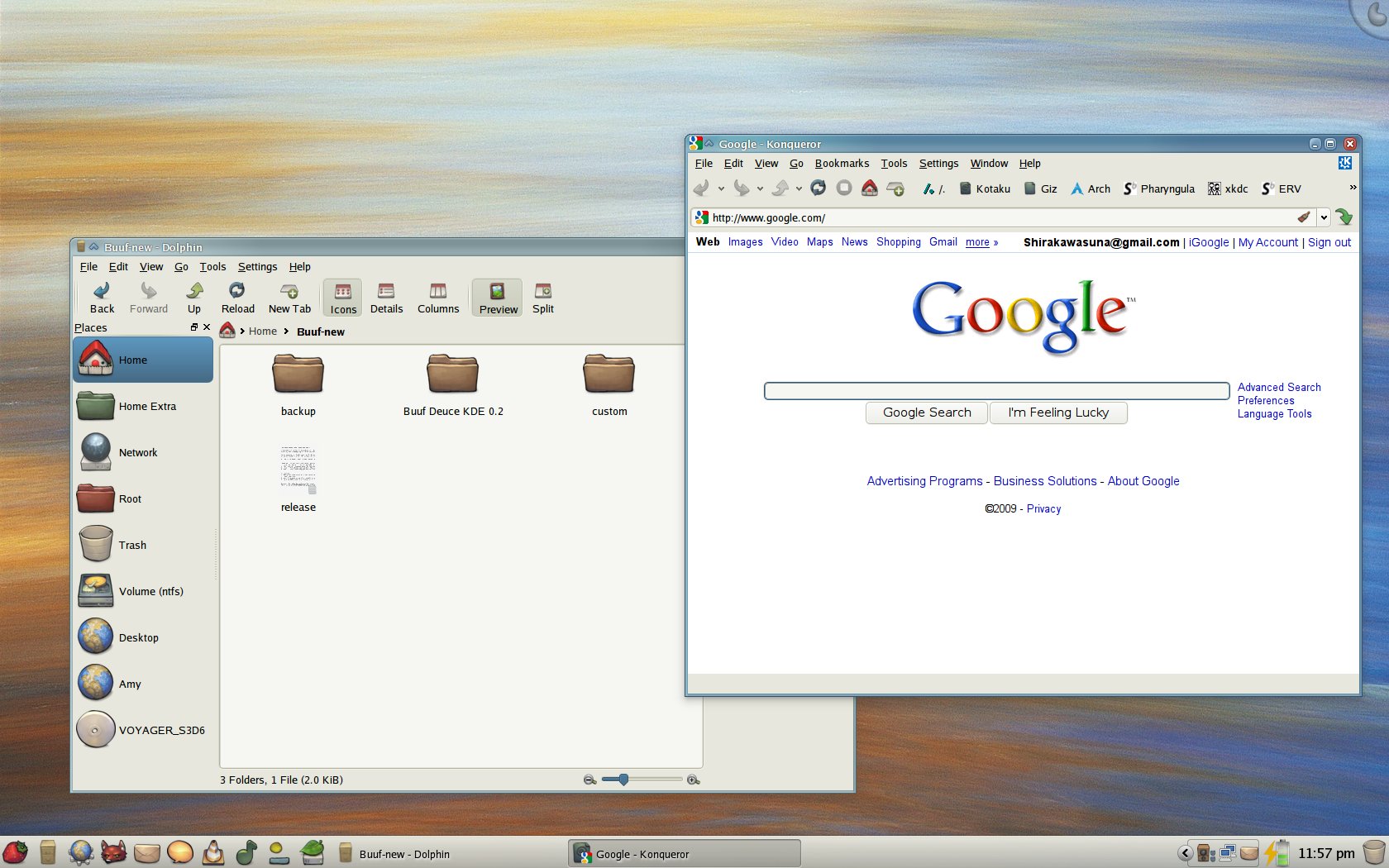This screenshot has width=1389, height=868.
Task: Open Konqueror's Window menu
Action: (x=989, y=163)
